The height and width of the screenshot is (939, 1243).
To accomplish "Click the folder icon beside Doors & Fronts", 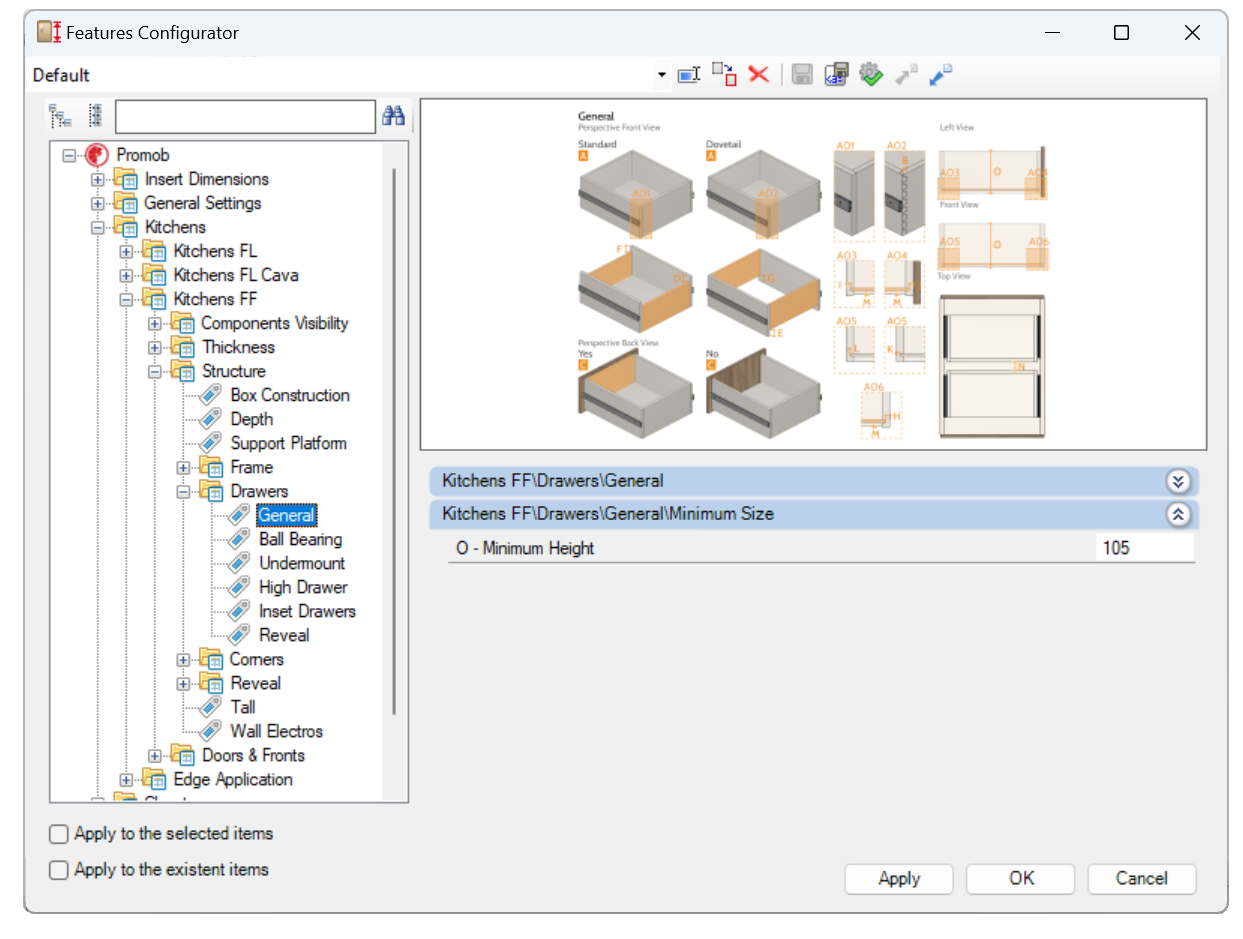I will click(182, 755).
